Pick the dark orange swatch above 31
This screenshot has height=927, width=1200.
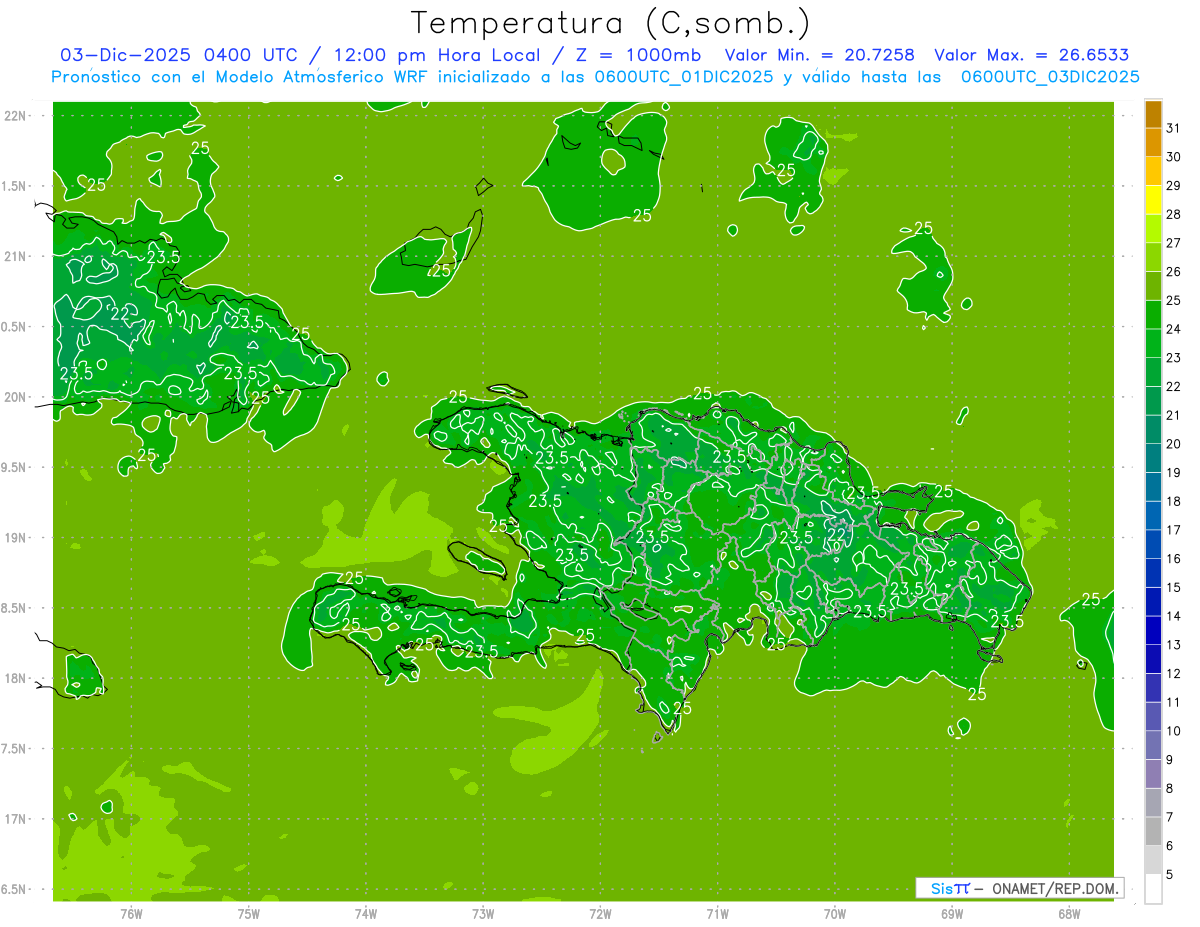pos(1153,114)
